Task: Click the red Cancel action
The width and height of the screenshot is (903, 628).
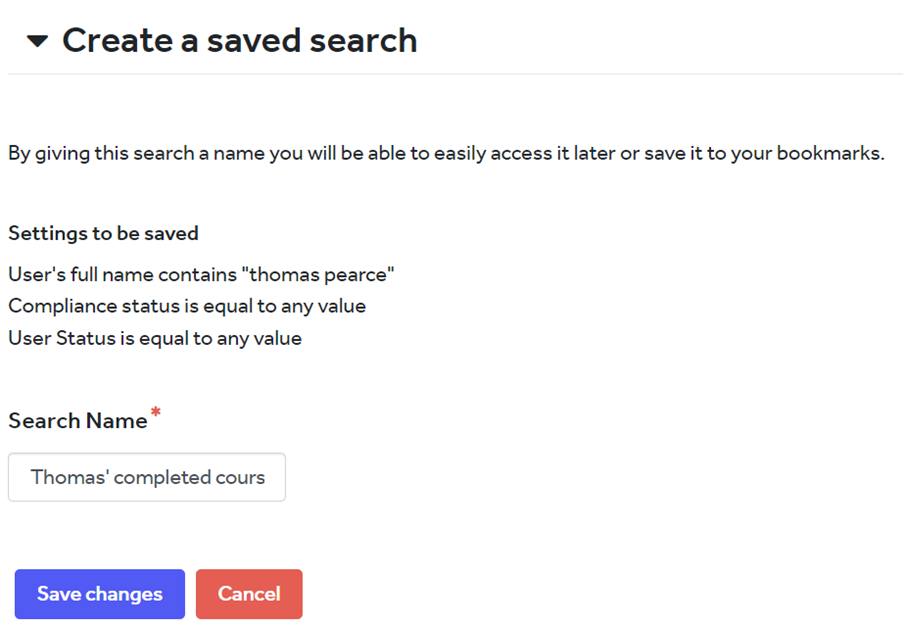Action: (x=249, y=594)
